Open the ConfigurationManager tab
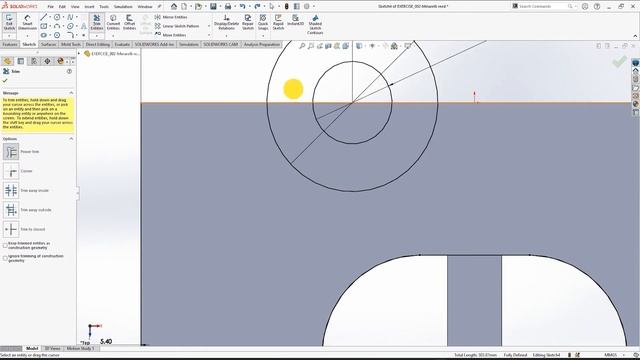The height and width of the screenshot is (360, 640). click(x=34, y=61)
